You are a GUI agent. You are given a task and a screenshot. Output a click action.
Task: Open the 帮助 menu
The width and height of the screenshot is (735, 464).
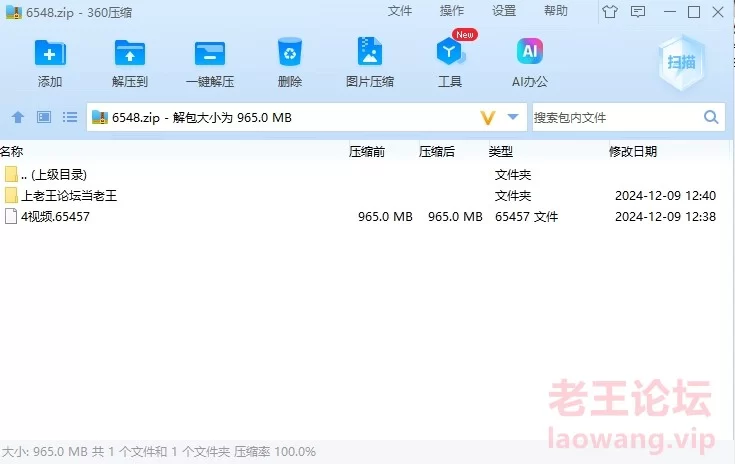(556, 11)
